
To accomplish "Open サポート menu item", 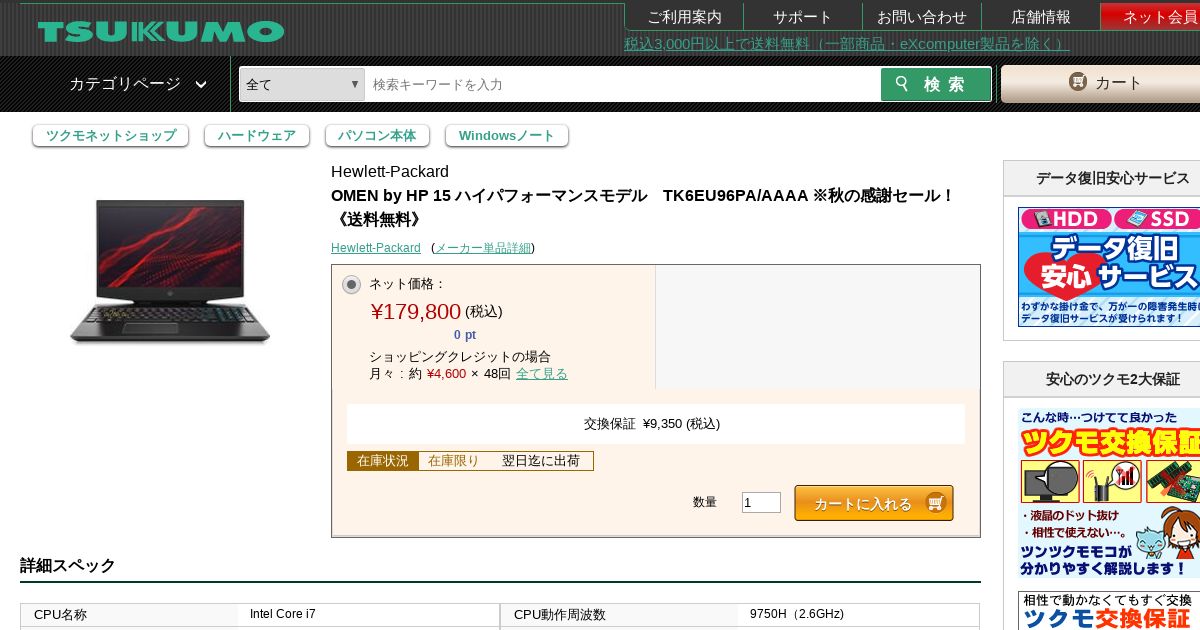I will coord(803,17).
